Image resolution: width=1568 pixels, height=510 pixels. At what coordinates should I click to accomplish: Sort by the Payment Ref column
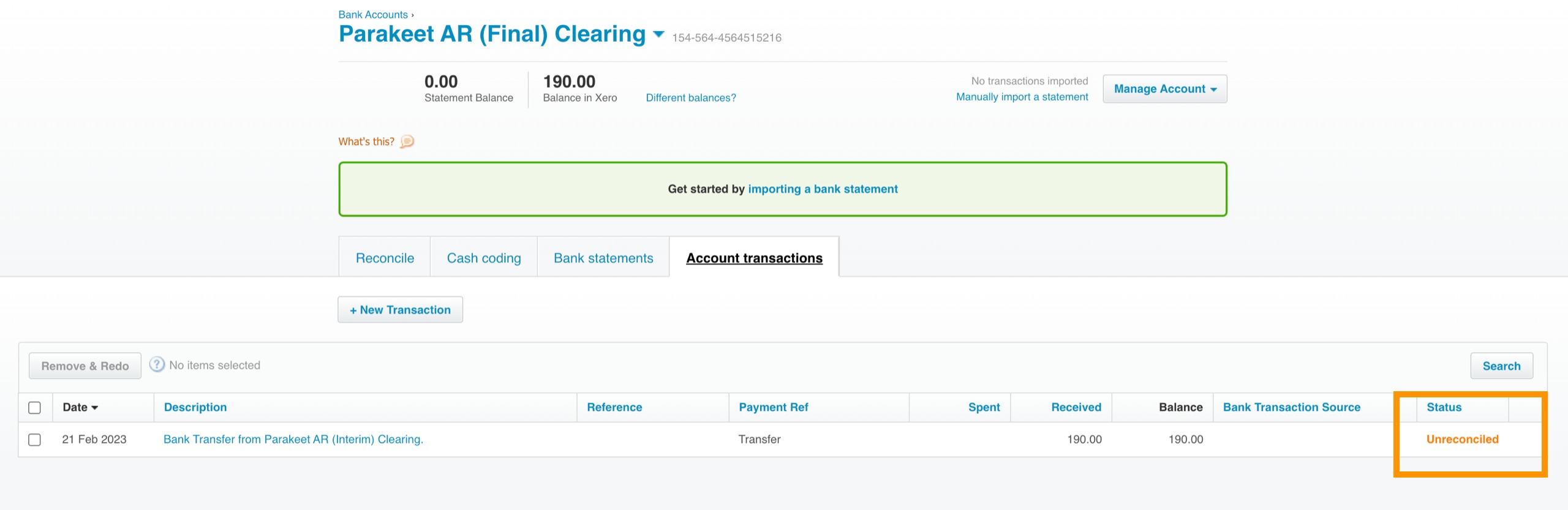click(x=773, y=407)
